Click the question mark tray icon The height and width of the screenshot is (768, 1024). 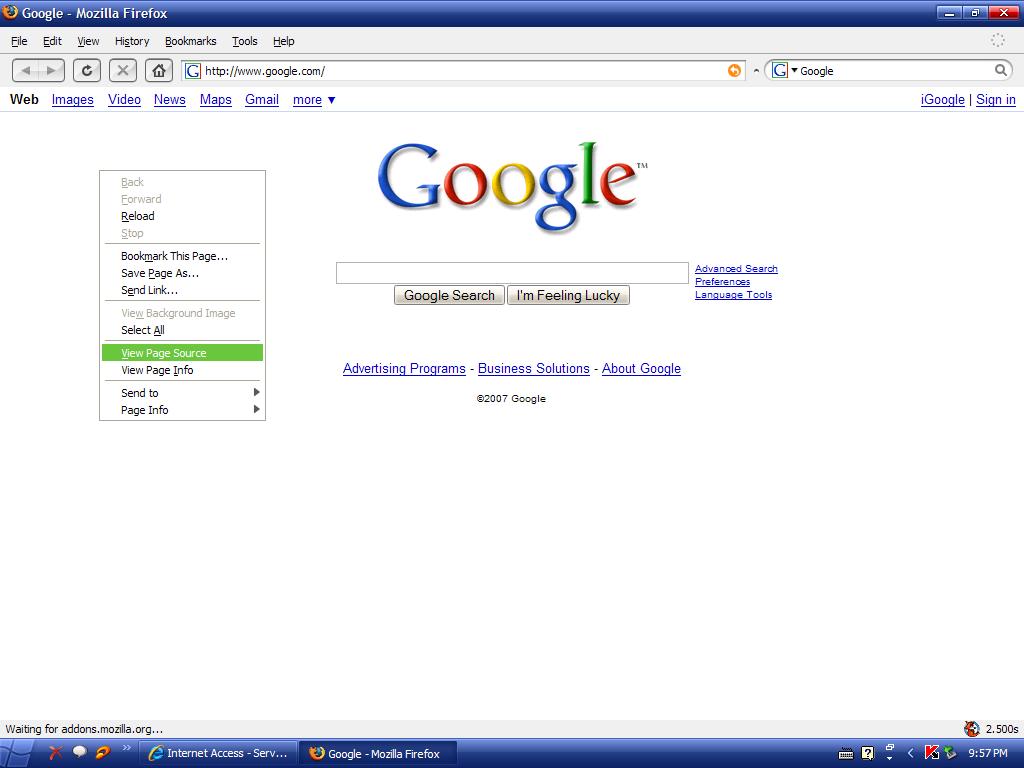click(867, 753)
